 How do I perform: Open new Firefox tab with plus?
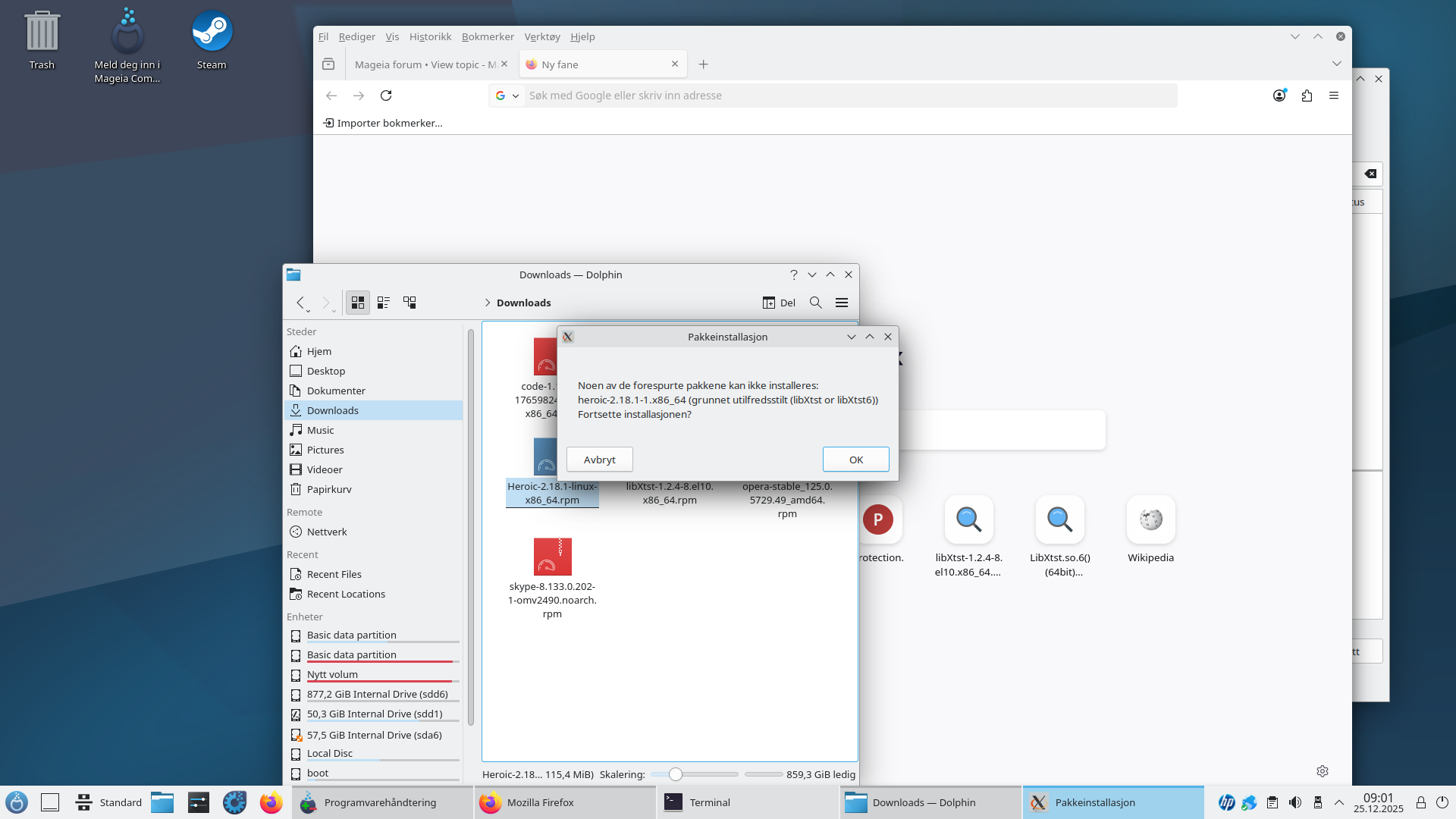click(x=703, y=64)
